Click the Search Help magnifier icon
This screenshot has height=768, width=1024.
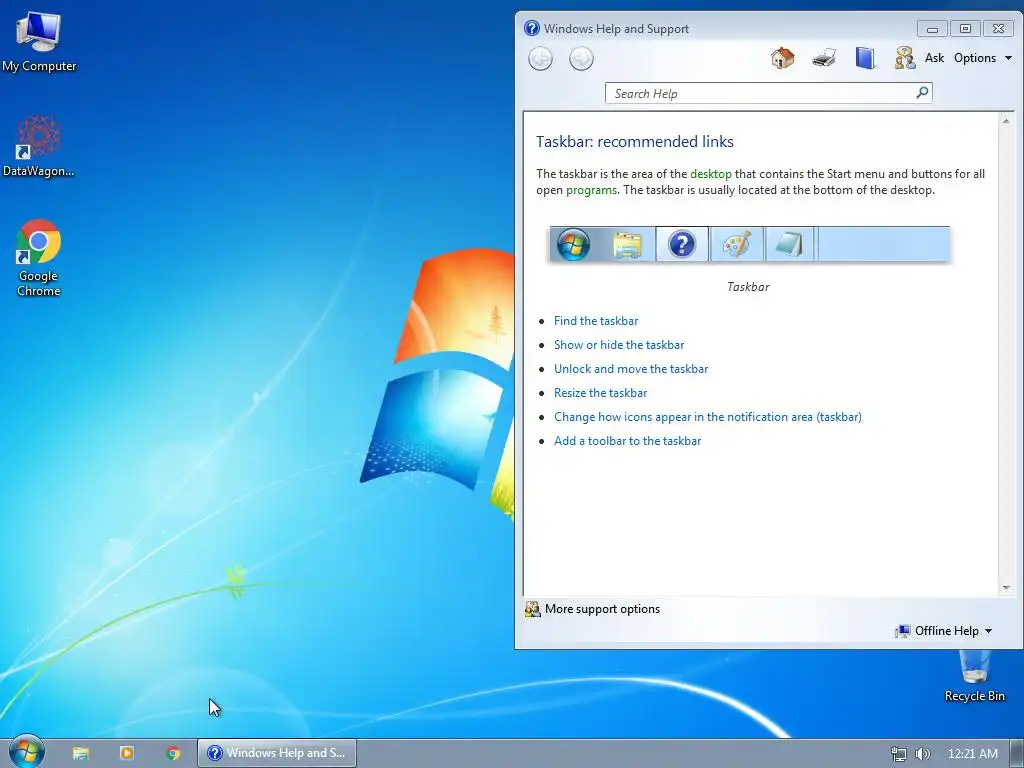coord(922,93)
